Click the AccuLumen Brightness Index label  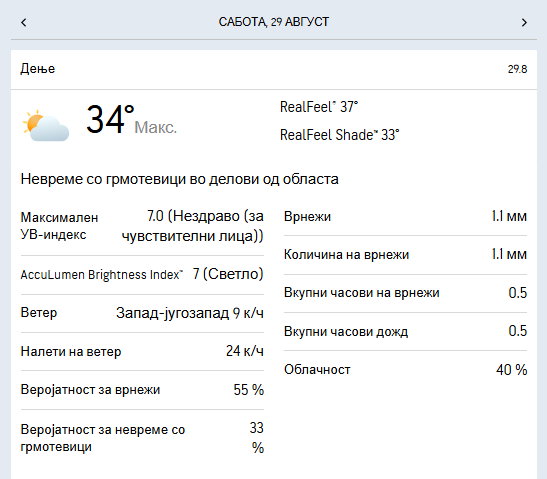click(102, 275)
